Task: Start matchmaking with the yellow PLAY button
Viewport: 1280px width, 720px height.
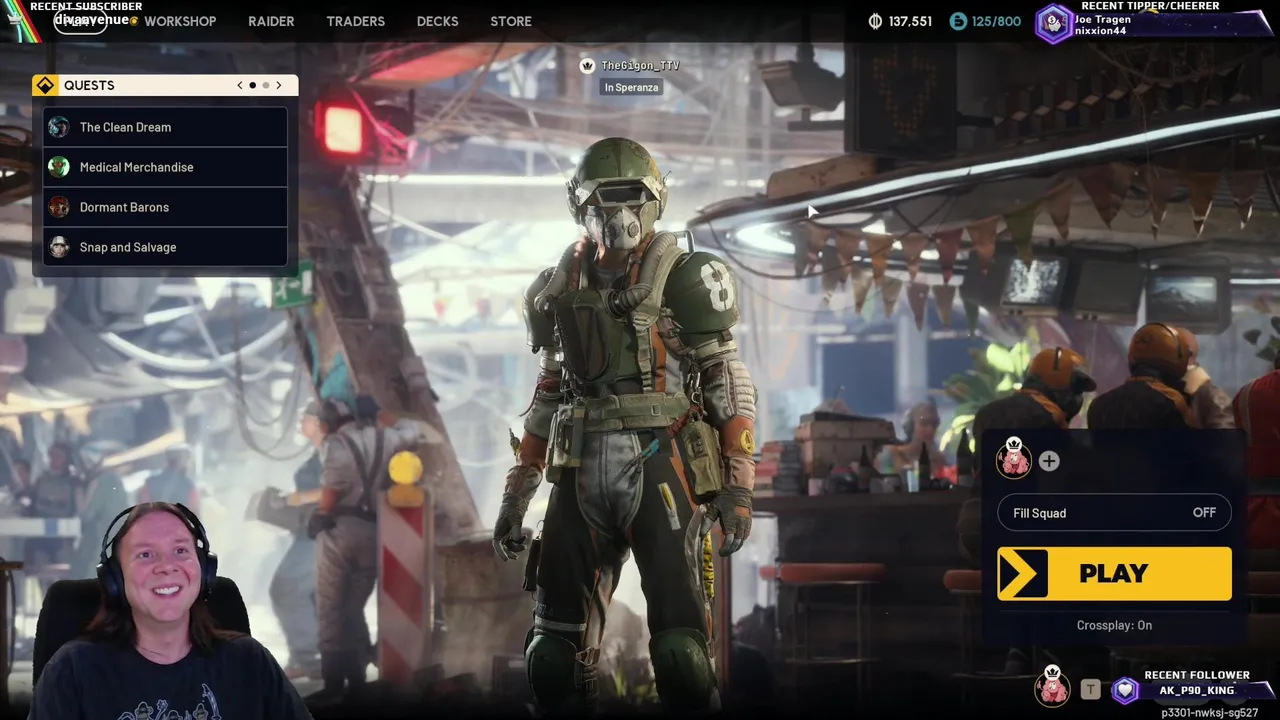Action: click(1114, 573)
